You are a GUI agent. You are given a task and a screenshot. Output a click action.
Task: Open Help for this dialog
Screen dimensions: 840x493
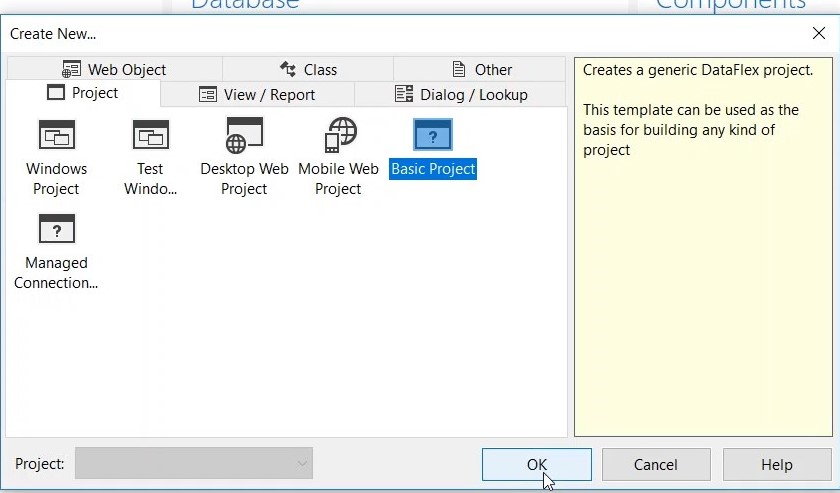tap(776, 464)
